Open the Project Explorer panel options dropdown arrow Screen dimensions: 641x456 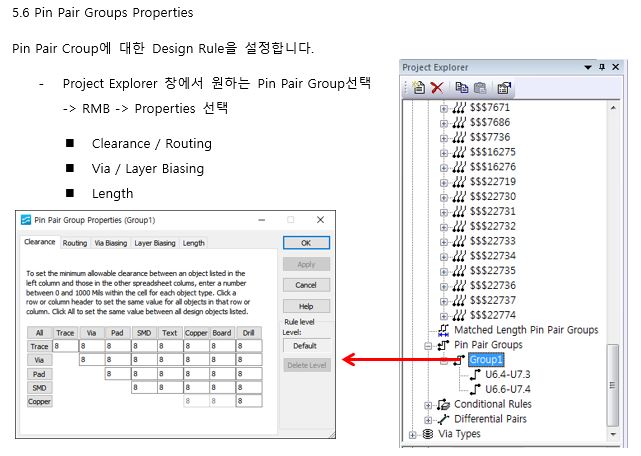pyautogui.click(x=587, y=67)
